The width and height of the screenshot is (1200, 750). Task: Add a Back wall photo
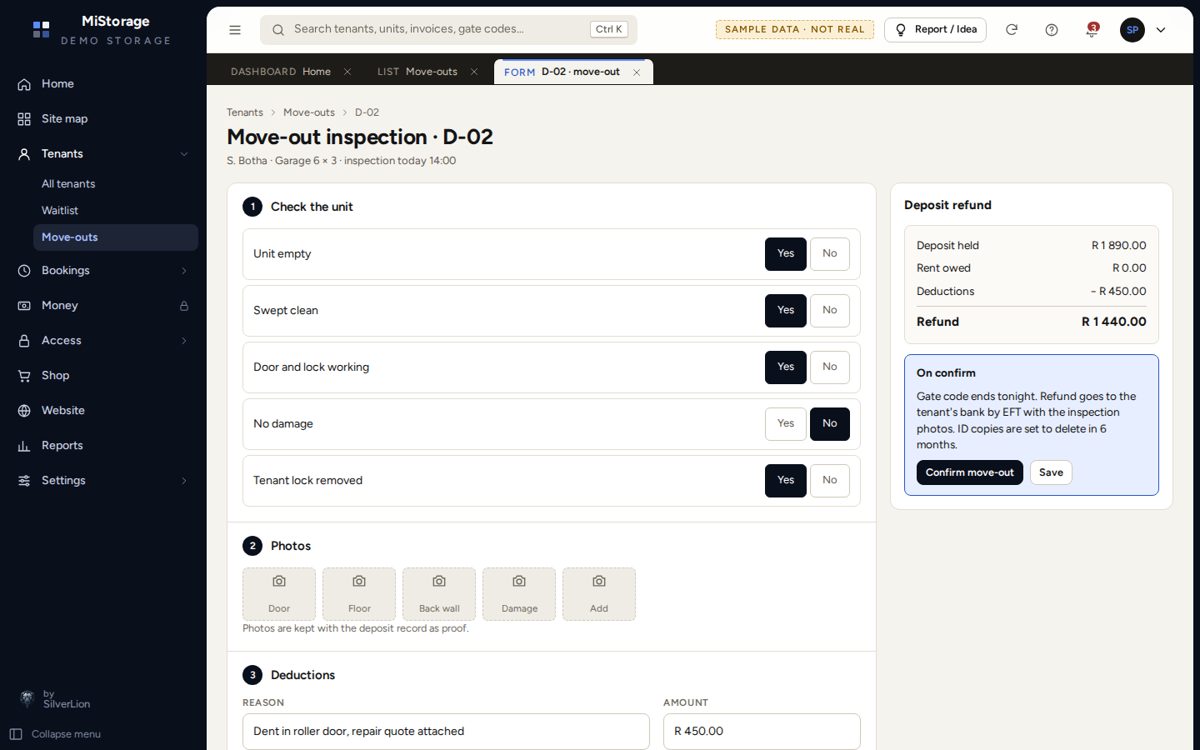(x=439, y=594)
